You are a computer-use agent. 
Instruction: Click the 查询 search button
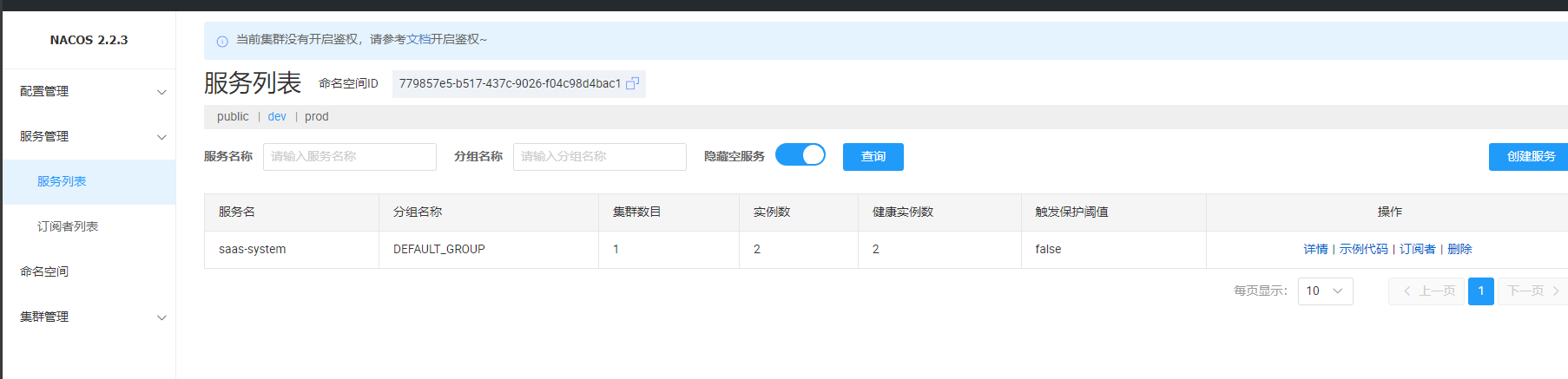pyautogui.click(x=873, y=157)
